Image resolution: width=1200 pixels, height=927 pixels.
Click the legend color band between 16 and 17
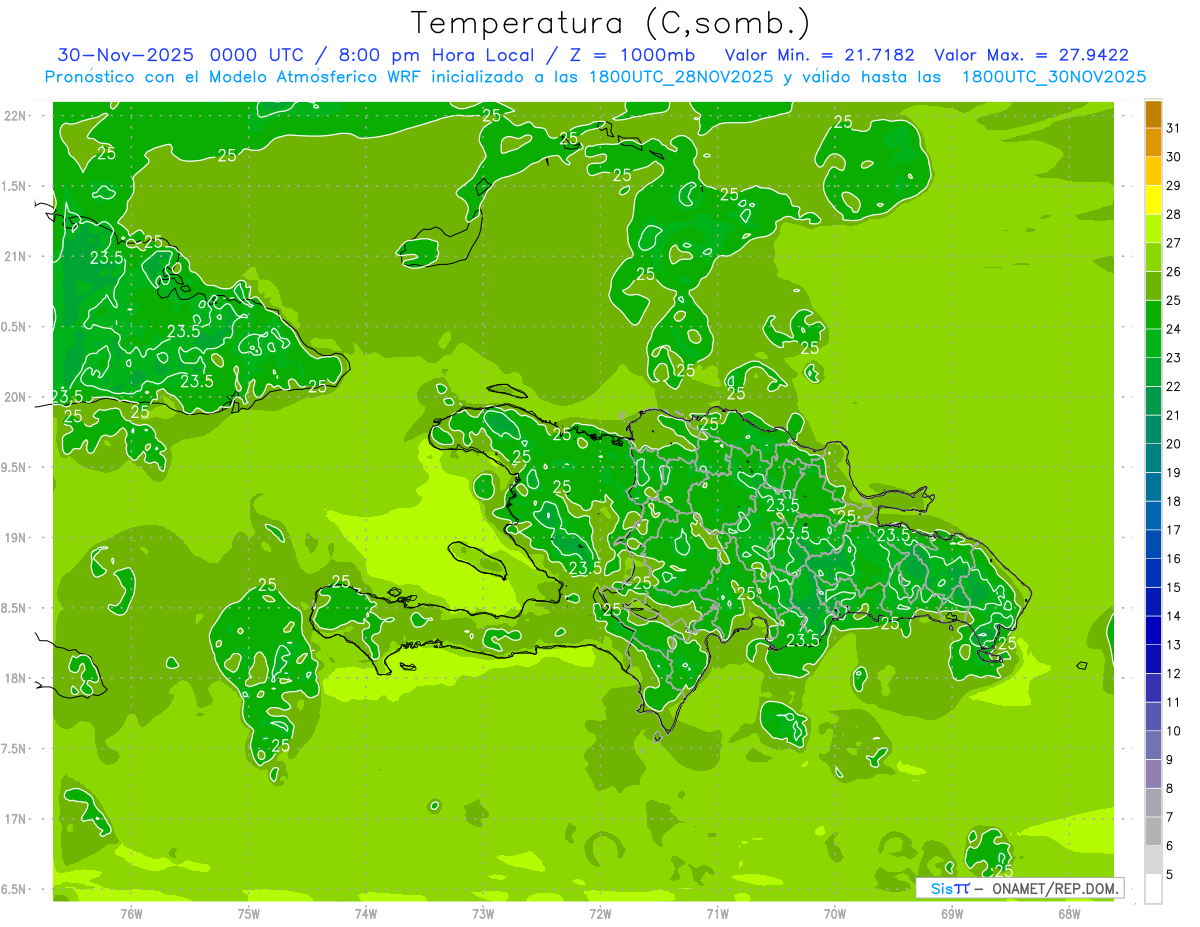click(1153, 545)
